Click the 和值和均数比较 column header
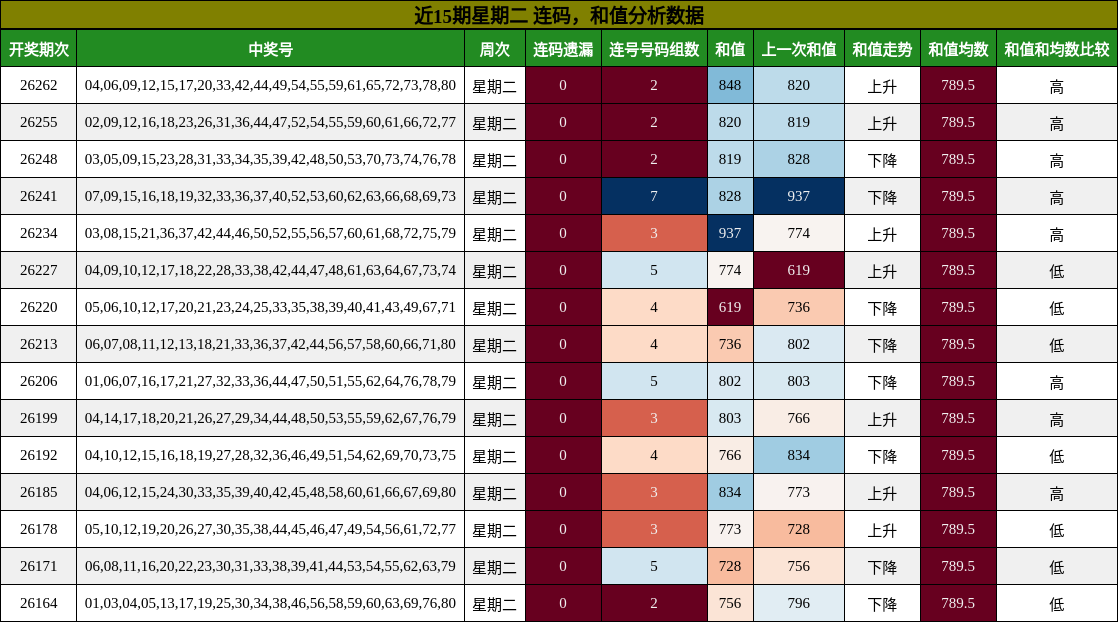1118x622 pixels. click(1057, 49)
